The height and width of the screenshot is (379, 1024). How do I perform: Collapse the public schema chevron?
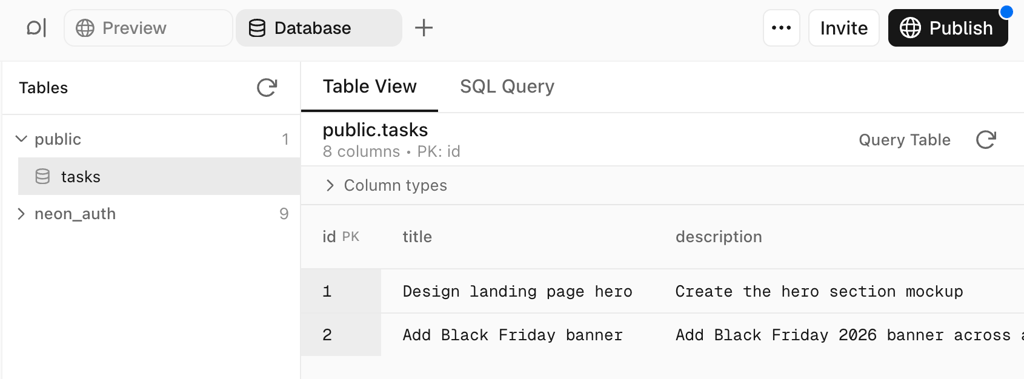[x=22, y=139]
